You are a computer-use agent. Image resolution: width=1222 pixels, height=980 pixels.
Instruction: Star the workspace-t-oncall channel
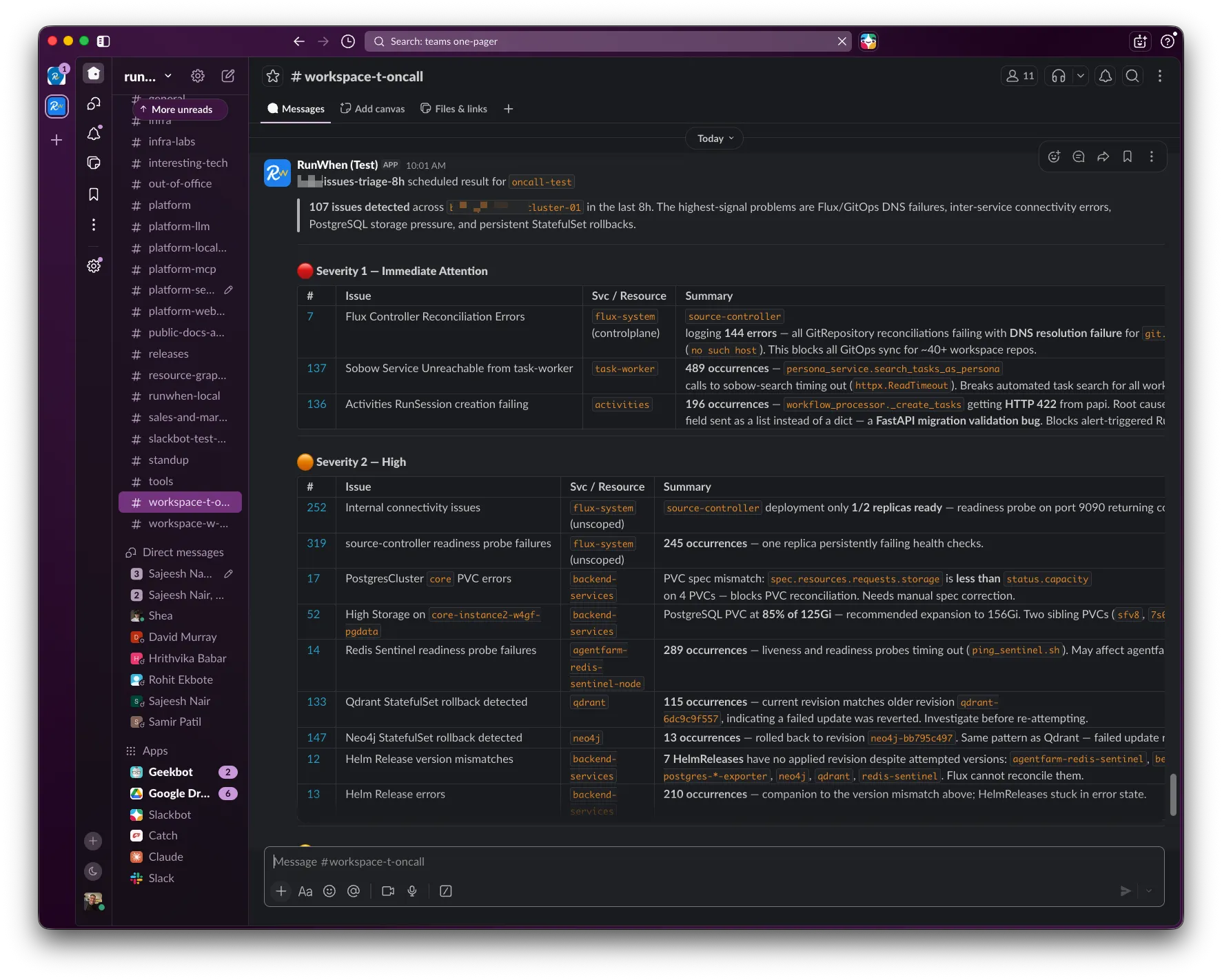273,76
